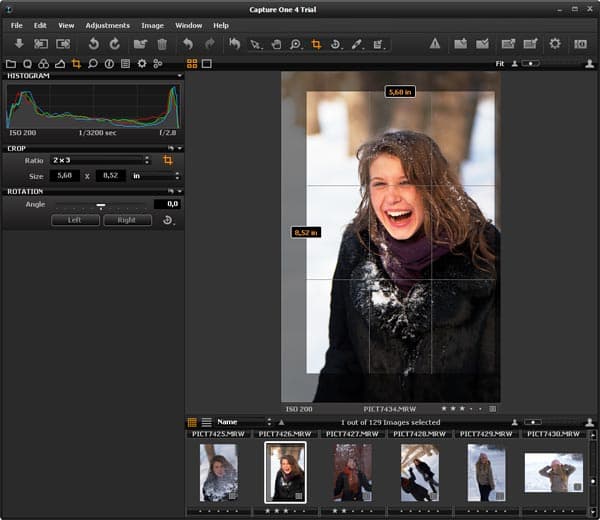Image resolution: width=600 pixels, height=520 pixels.
Task: Select the Pan hand cursor tool
Action: click(276, 44)
